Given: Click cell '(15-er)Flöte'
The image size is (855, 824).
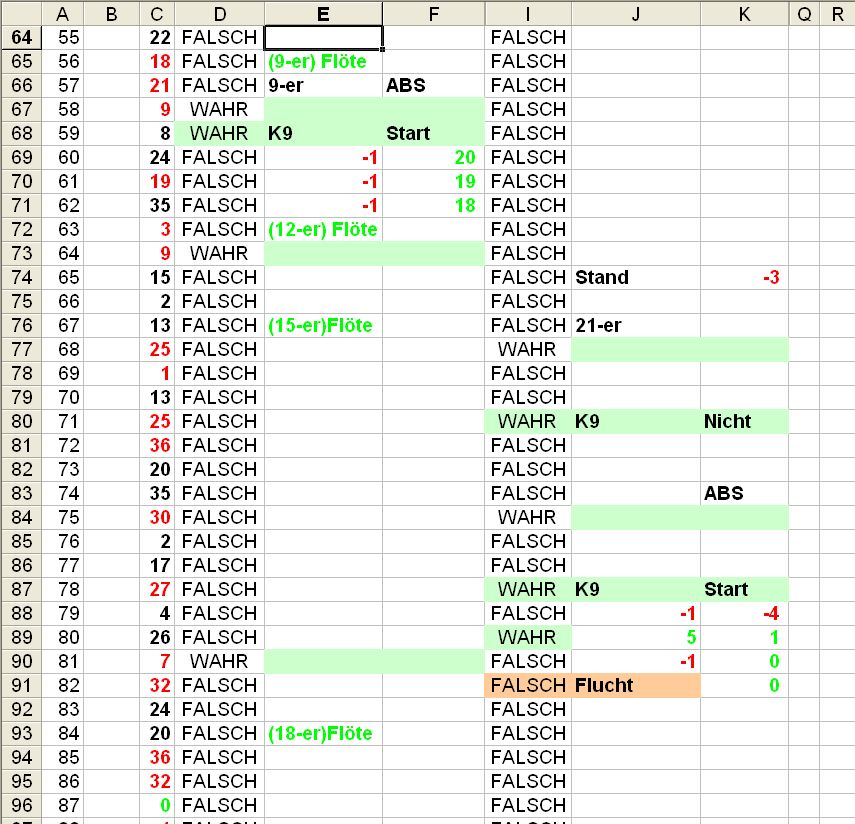Looking at the screenshot, I should coord(321,325).
